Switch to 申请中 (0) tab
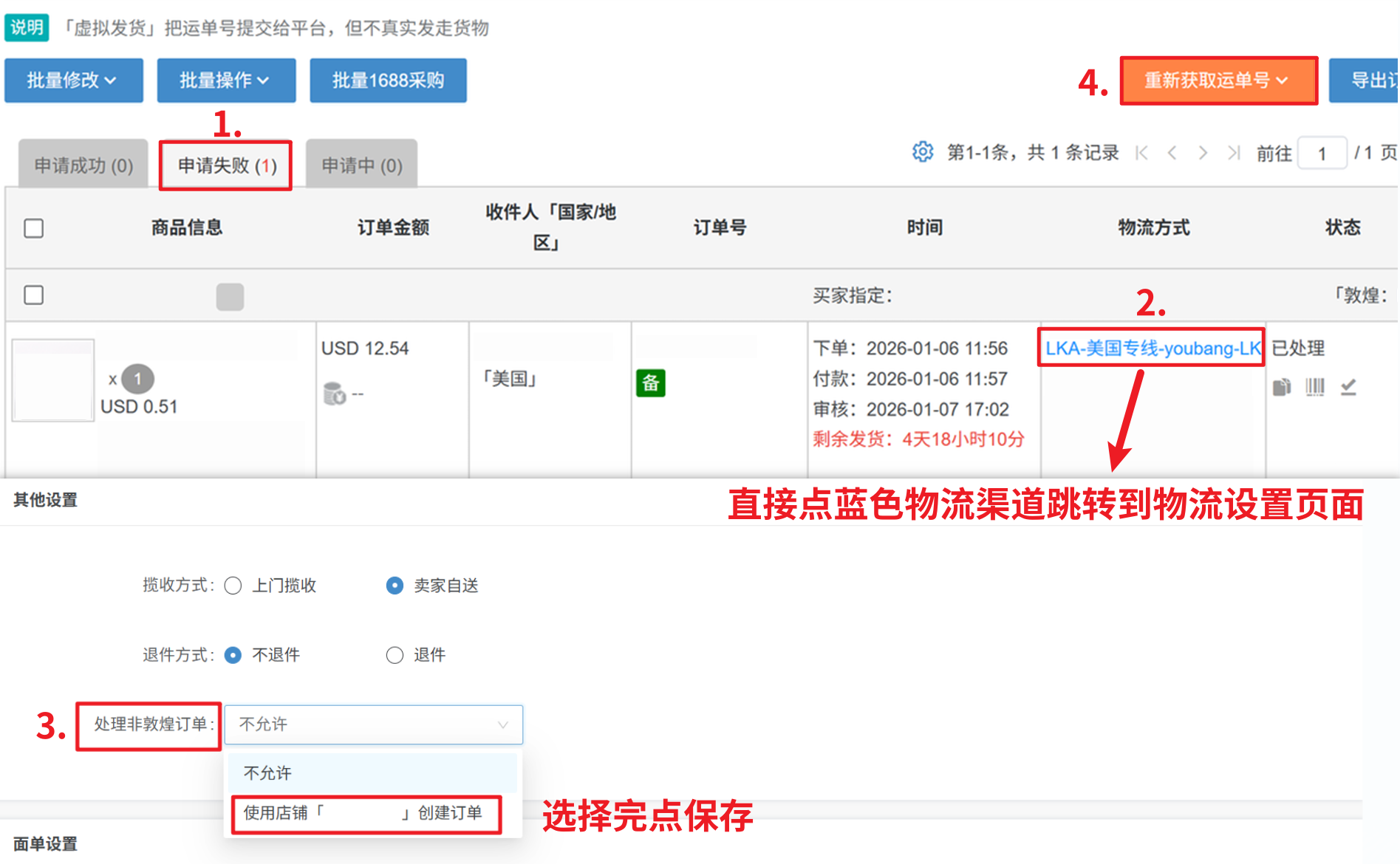 click(362, 165)
